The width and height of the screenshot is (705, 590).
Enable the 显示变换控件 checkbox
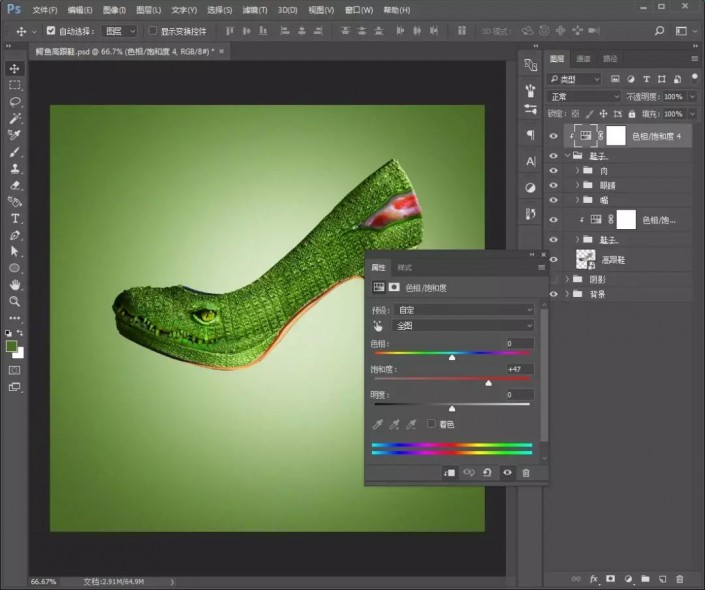tap(152, 31)
